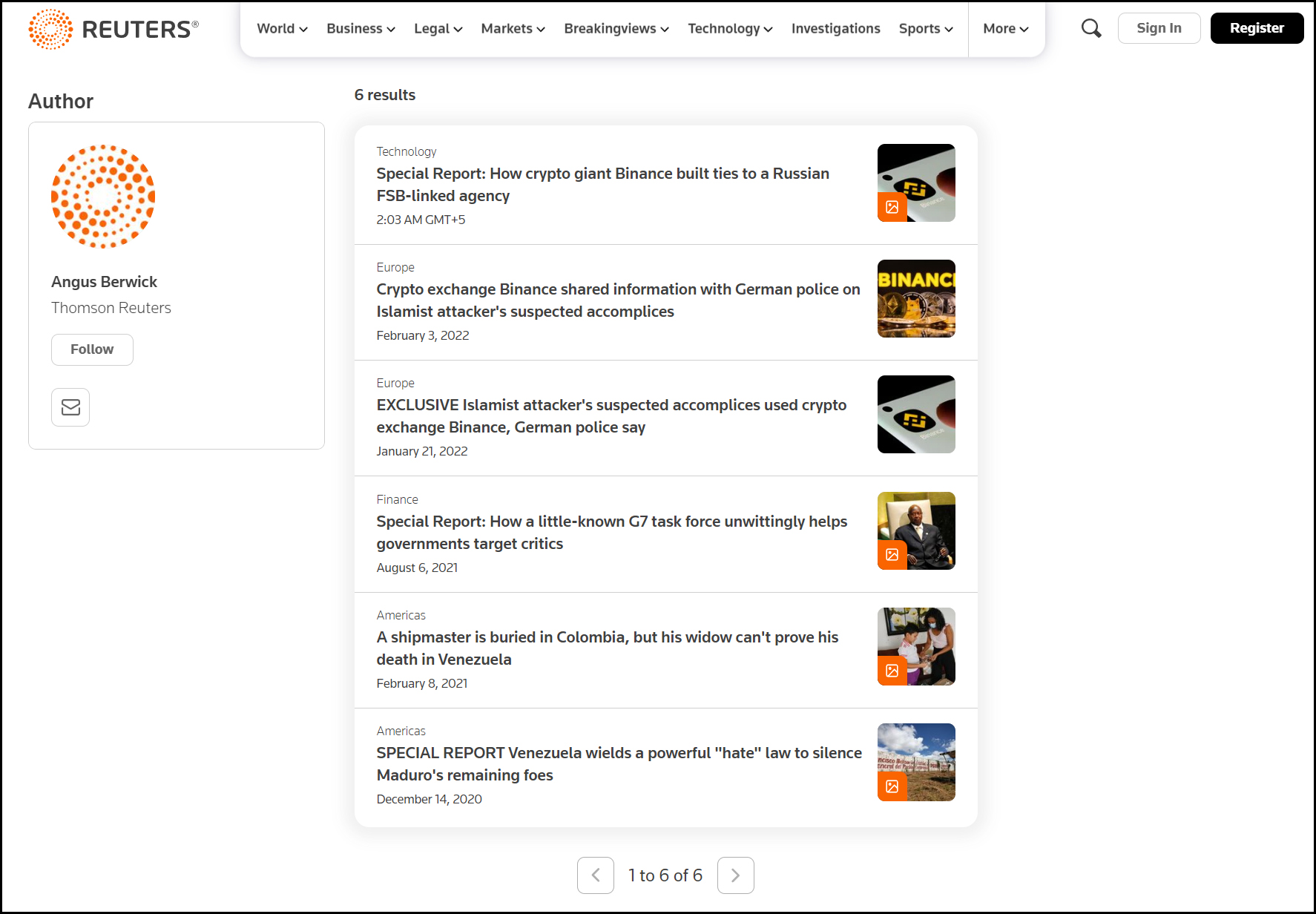Image resolution: width=1316 pixels, height=914 pixels.
Task: Click the Finance category label
Action: 397,499
